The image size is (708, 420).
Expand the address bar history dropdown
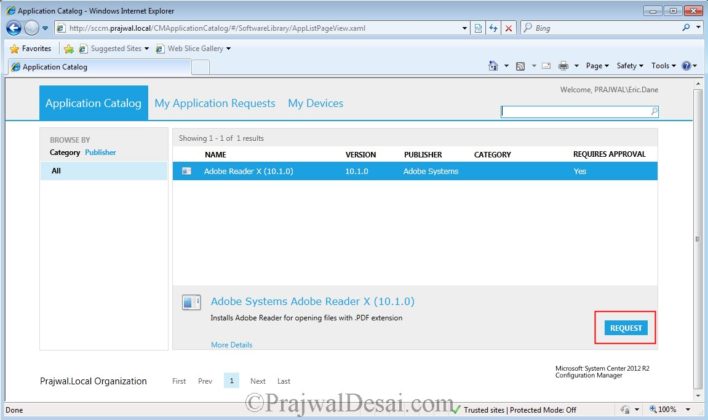(x=465, y=28)
